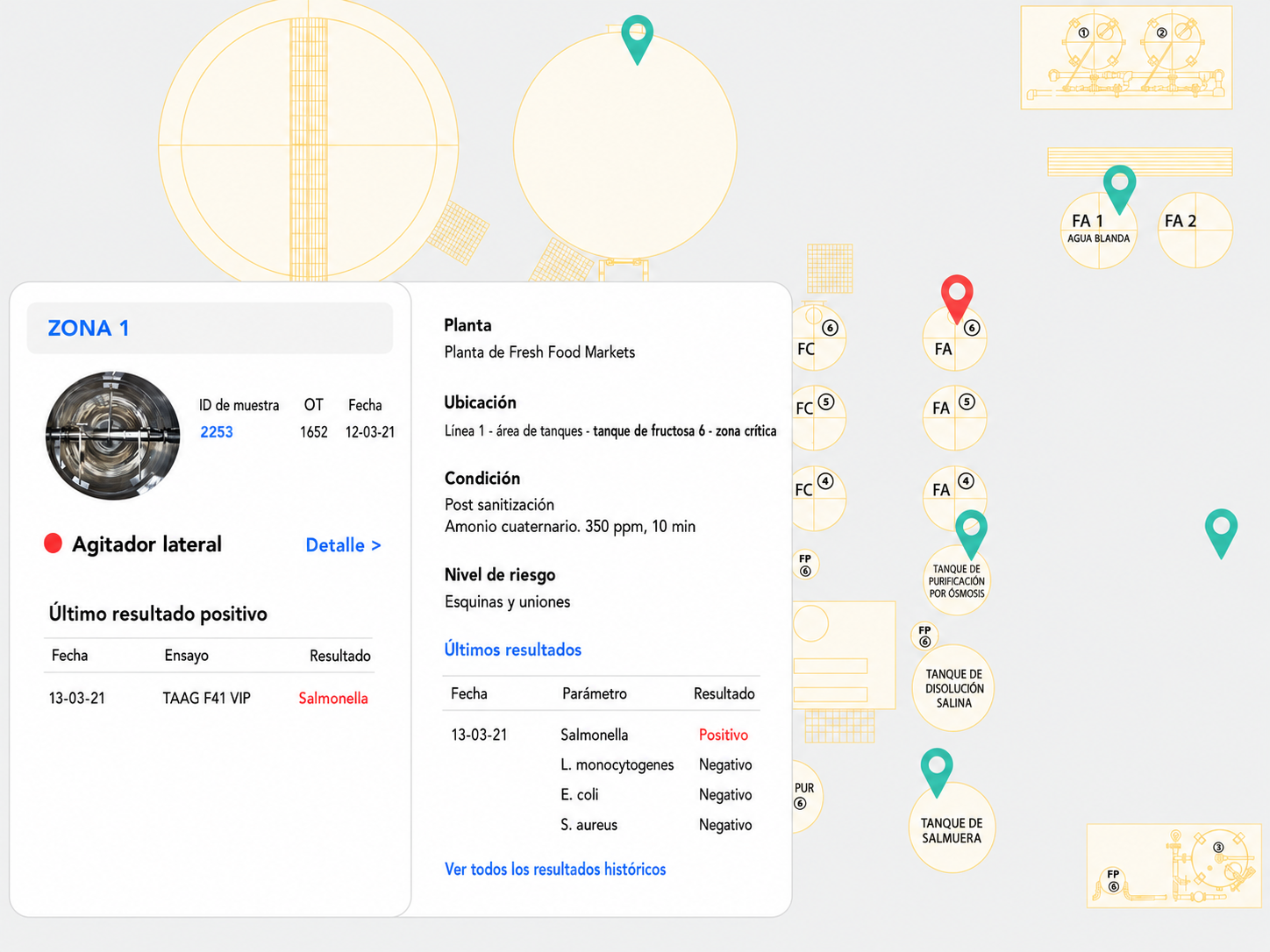
Task: Select the standalone teal pin at far right
Action: tap(1221, 534)
